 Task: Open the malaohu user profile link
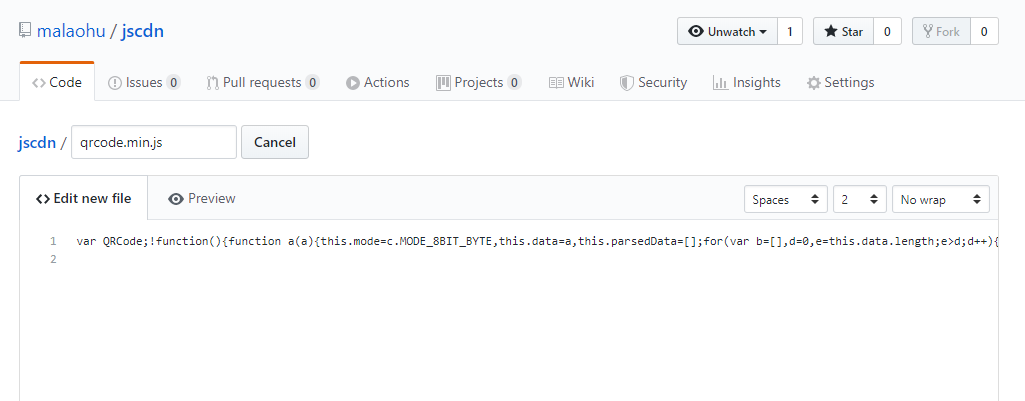pyautogui.click(x=71, y=31)
